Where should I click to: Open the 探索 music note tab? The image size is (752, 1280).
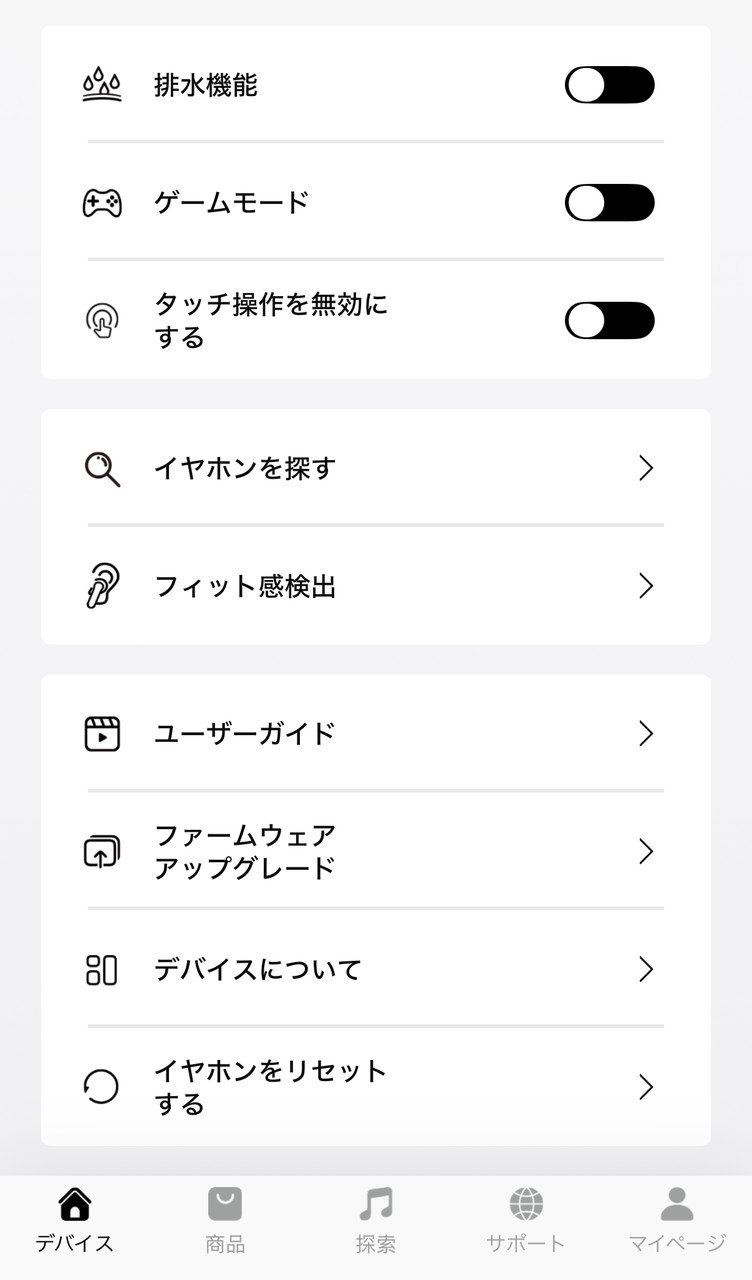point(376,1220)
